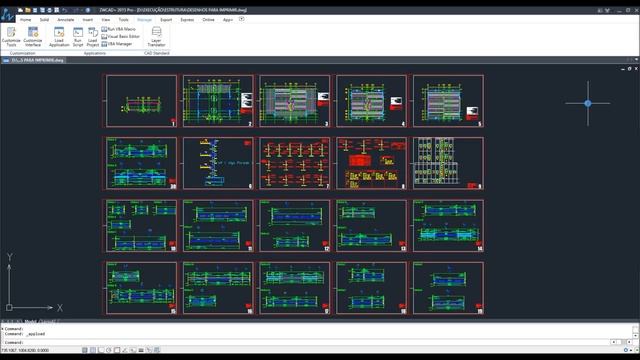This screenshot has height=360, width=640.
Task: Click the blue round icon after Redo
Action: [x=87, y=10]
